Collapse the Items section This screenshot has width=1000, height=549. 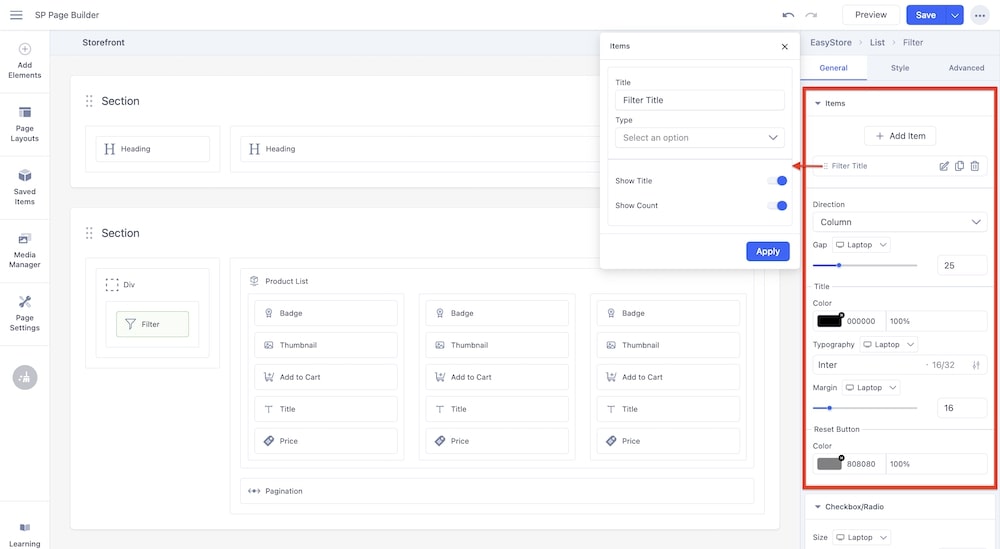point(818,103)
